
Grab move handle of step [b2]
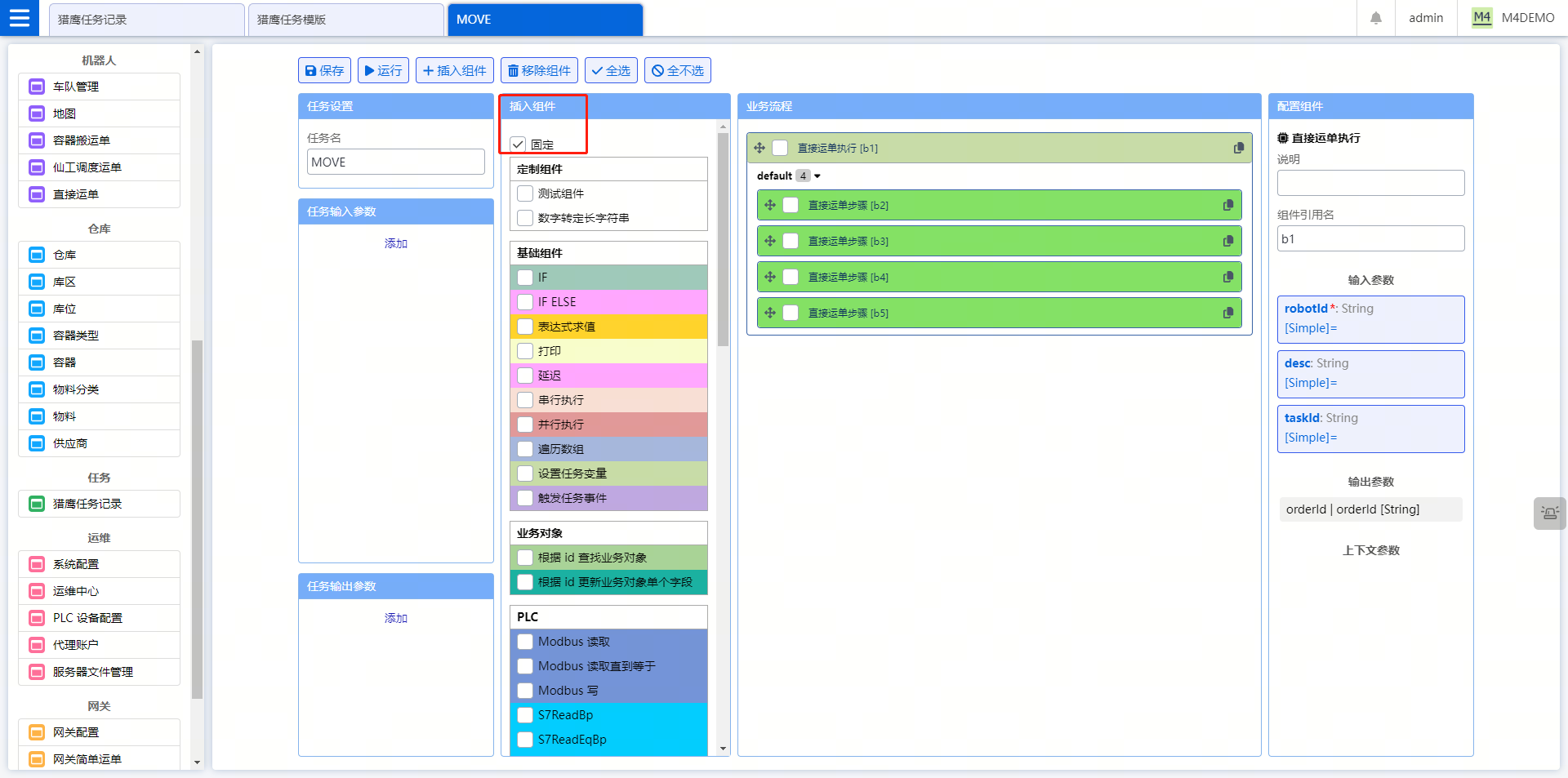pyautogui.click(x=770, y=205)
